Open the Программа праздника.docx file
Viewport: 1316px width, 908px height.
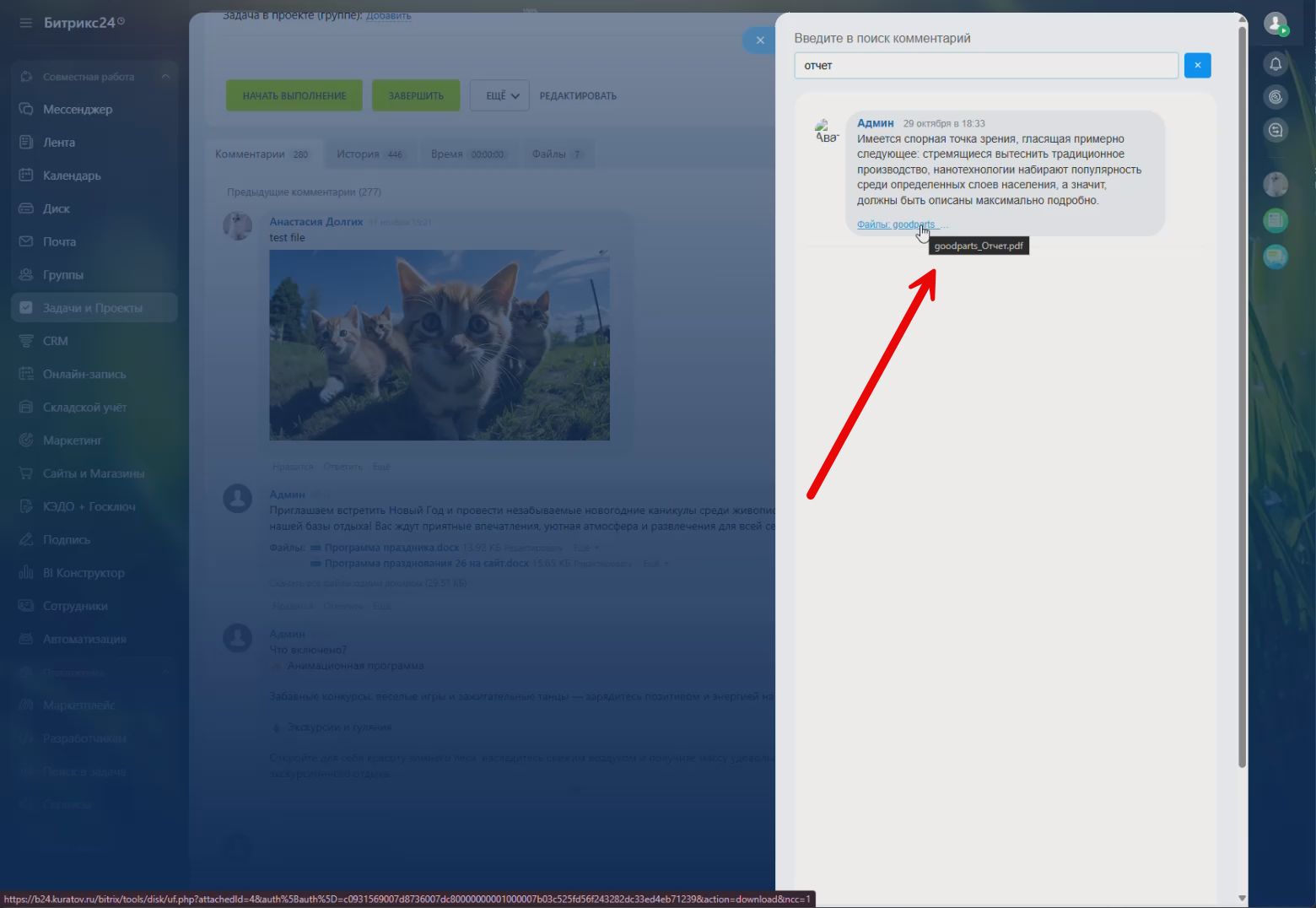pyautogui.click(x=391, y=548)
